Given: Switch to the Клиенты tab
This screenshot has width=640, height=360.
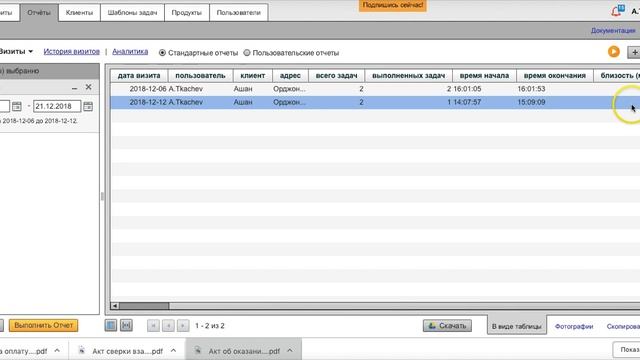Looking at the screenshot, I should 79,12.
